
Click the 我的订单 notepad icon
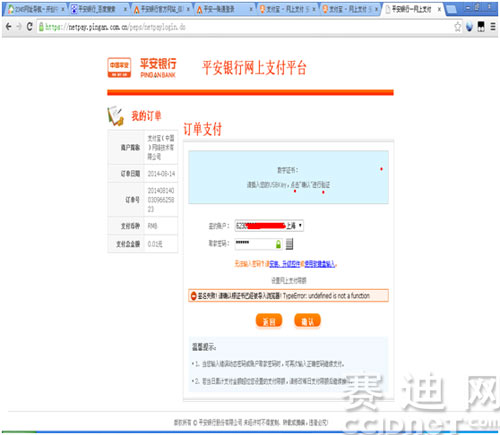coord(115,116)
